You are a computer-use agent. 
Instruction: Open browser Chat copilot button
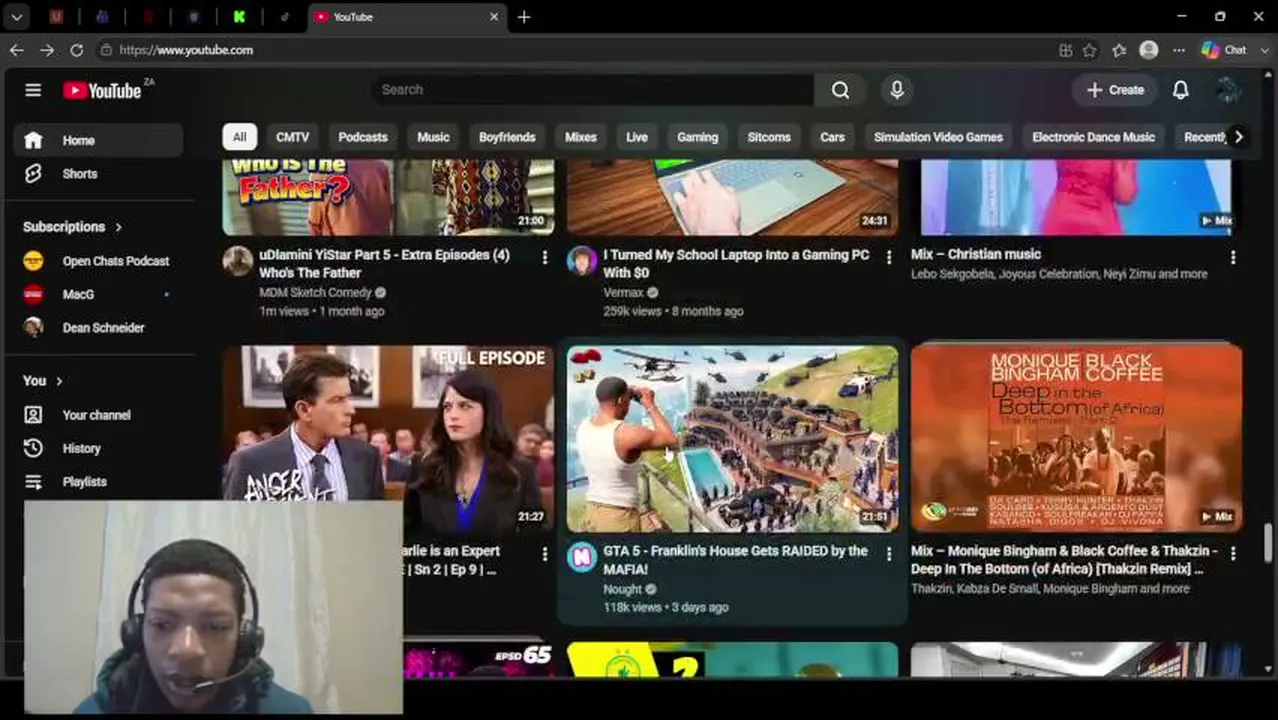click(1224, 50)
